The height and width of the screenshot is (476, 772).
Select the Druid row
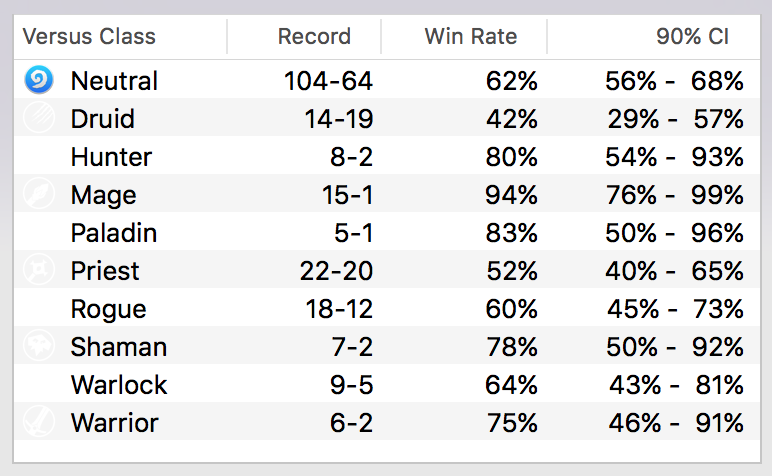(387, 118)
